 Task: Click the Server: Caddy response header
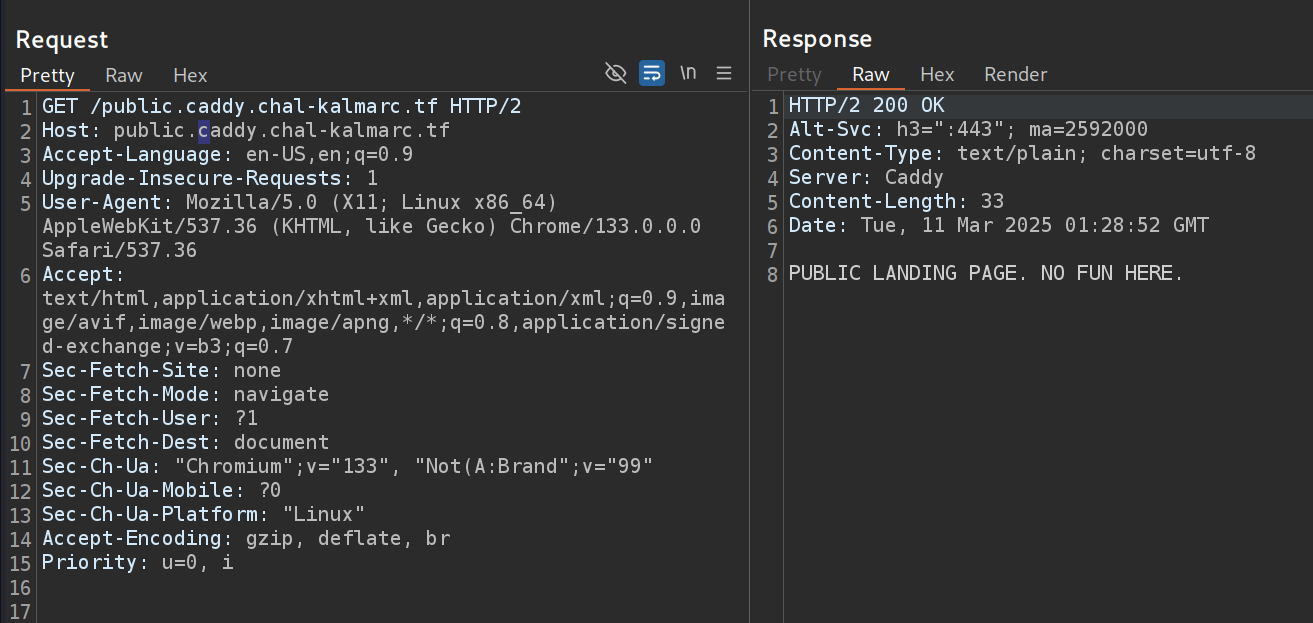[x=866, y=177]
